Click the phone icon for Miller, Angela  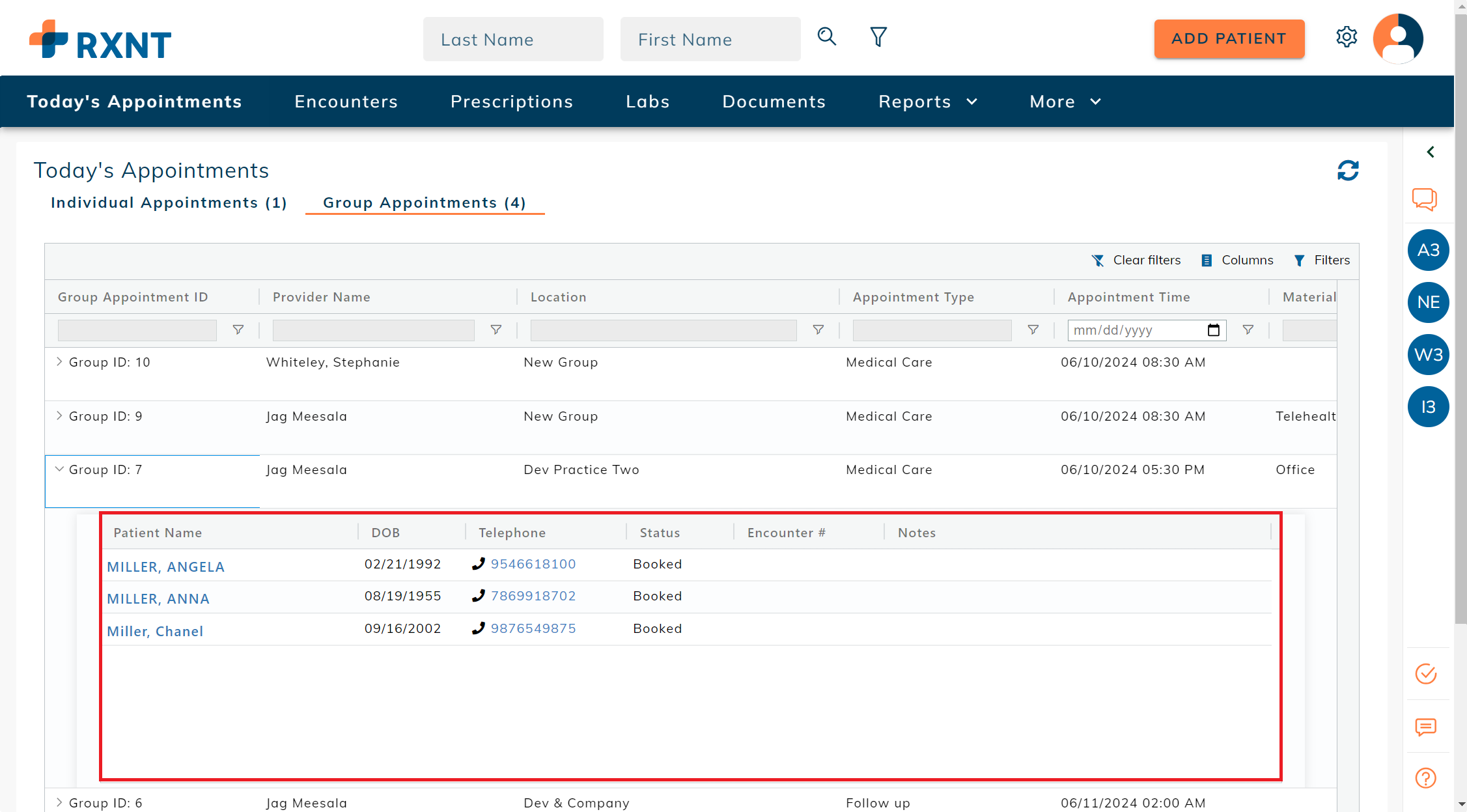click(x=479, y=564)
